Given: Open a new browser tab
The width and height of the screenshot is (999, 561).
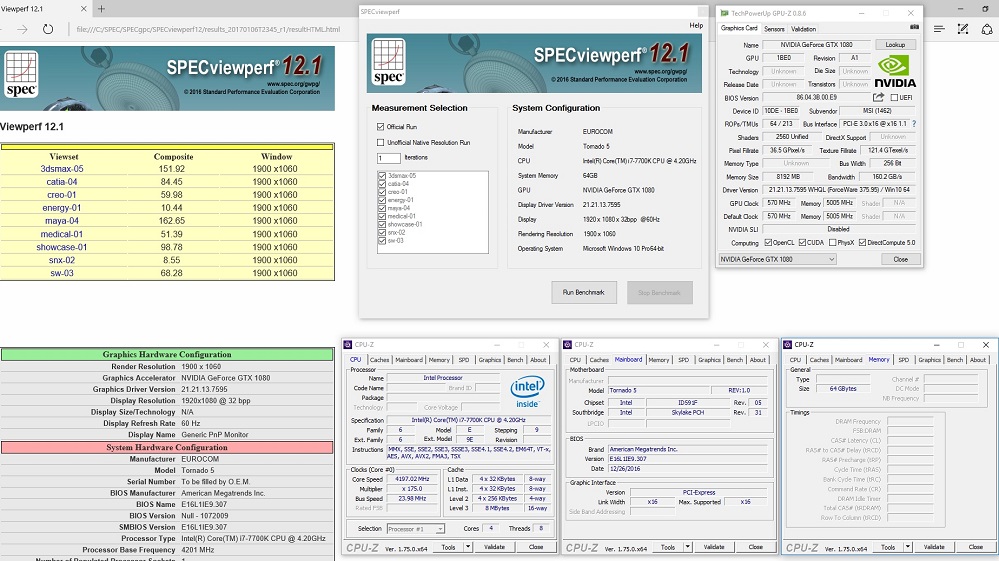Looking at the screenshot, I should [101, 8].
